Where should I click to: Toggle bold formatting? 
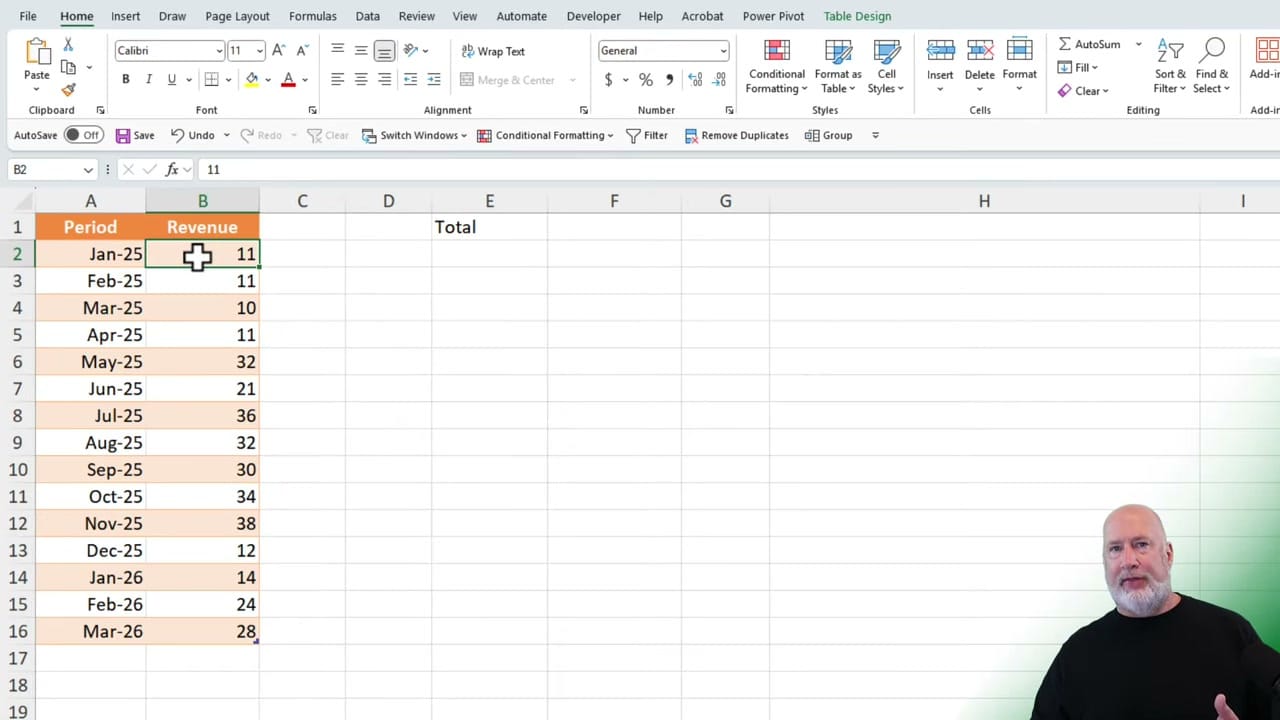point(125,79)
